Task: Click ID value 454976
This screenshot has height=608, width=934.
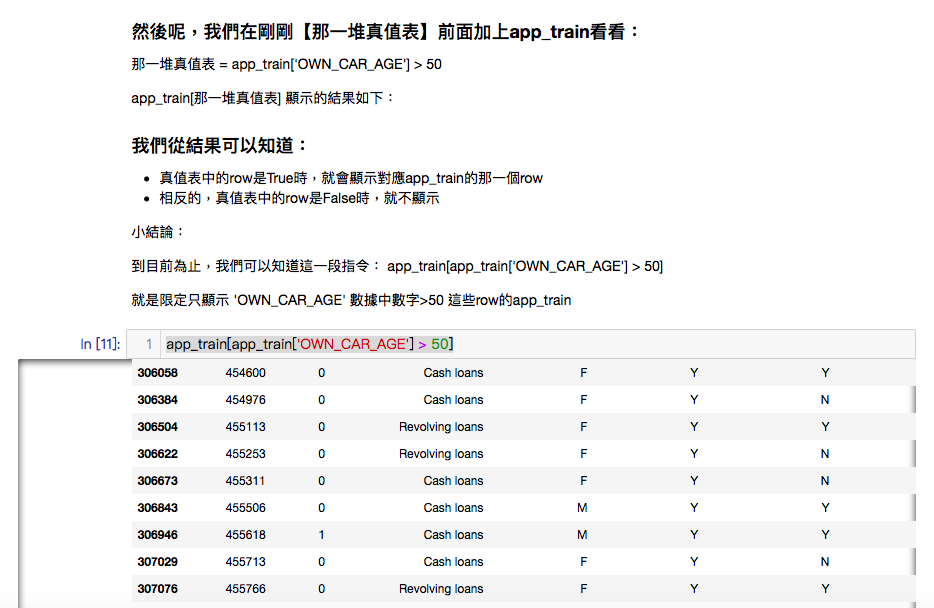Action: coord(245,400)
